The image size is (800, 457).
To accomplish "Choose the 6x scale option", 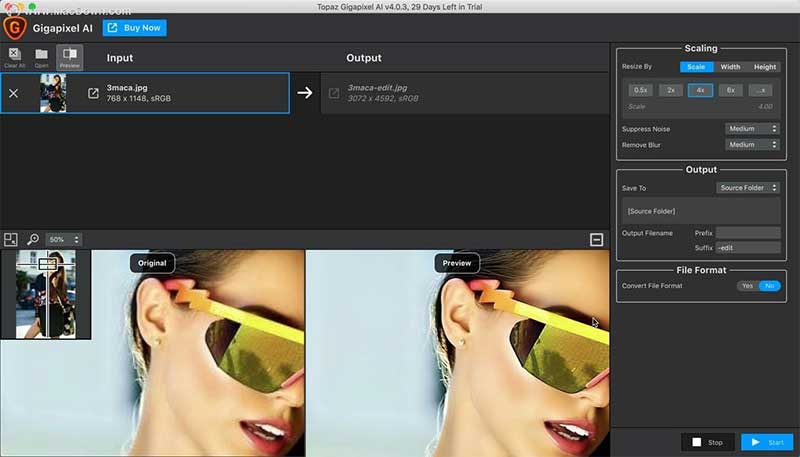I will (x=731, y=90).
